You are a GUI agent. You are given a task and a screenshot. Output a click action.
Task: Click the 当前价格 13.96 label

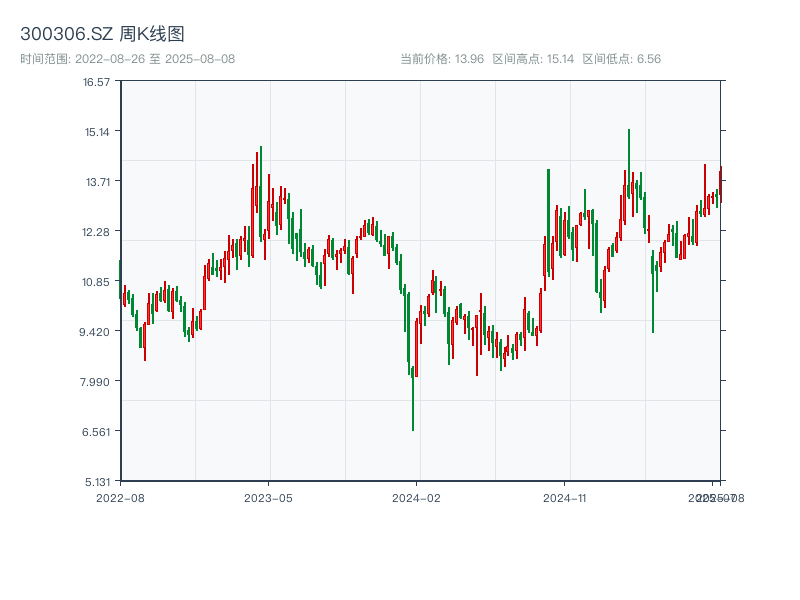(x=441, y=59)
